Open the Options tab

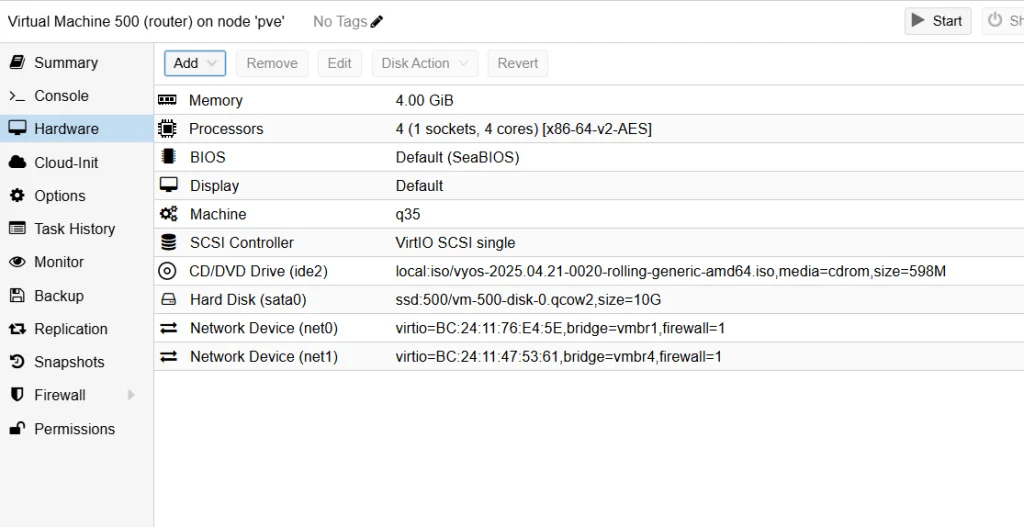[x=59, y=196]
